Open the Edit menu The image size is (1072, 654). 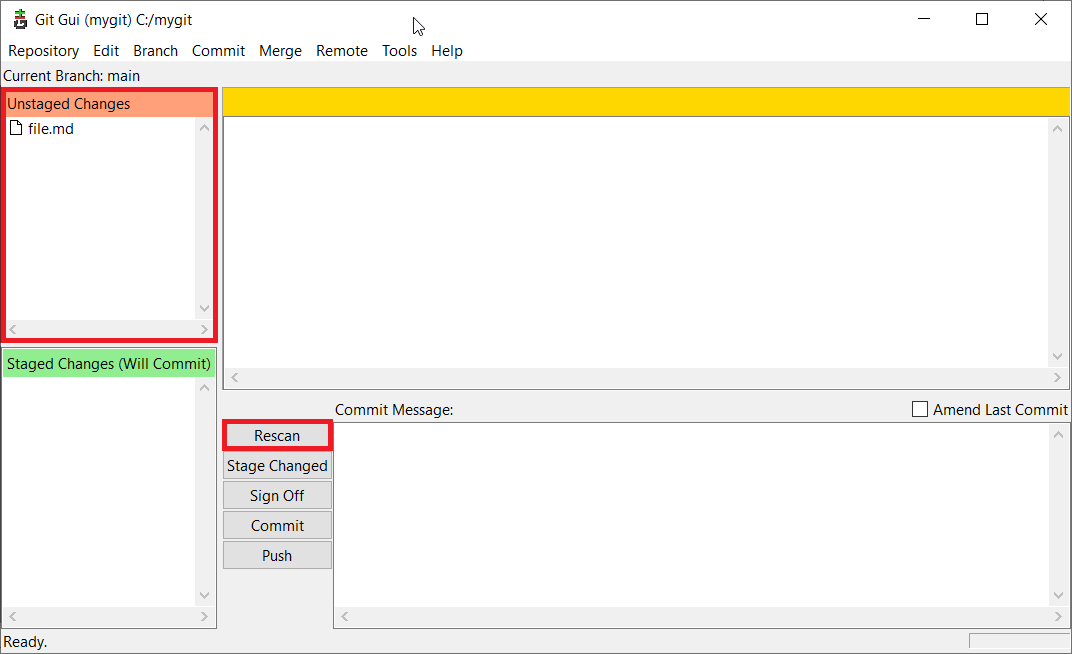tap(106, 51)
